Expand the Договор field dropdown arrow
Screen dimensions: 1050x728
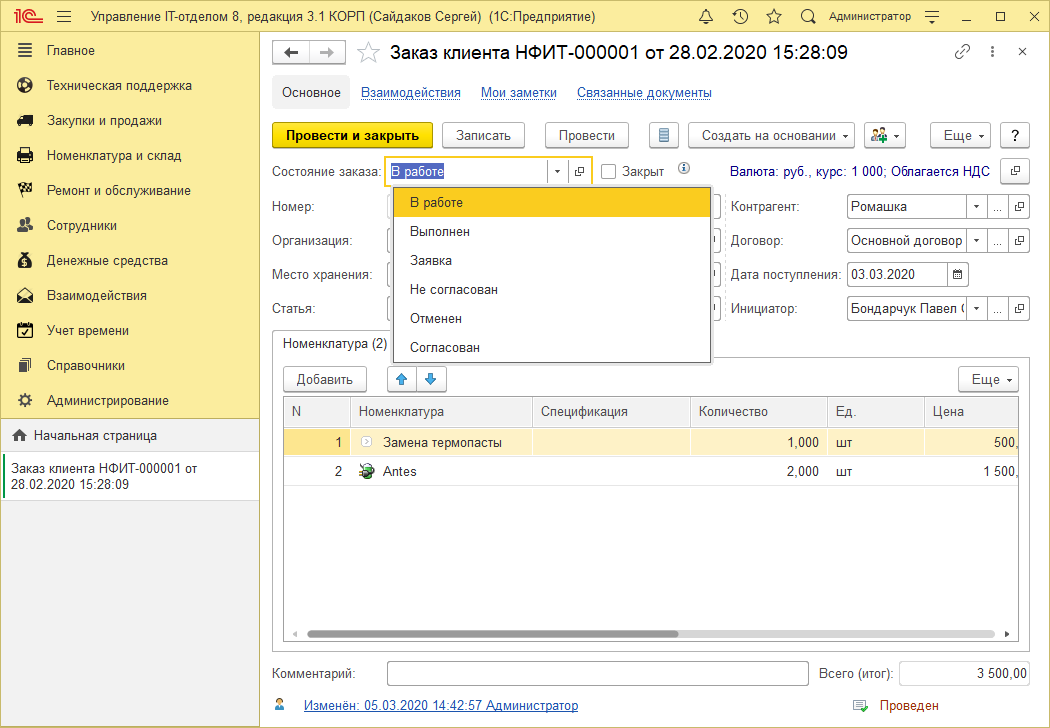975,241
